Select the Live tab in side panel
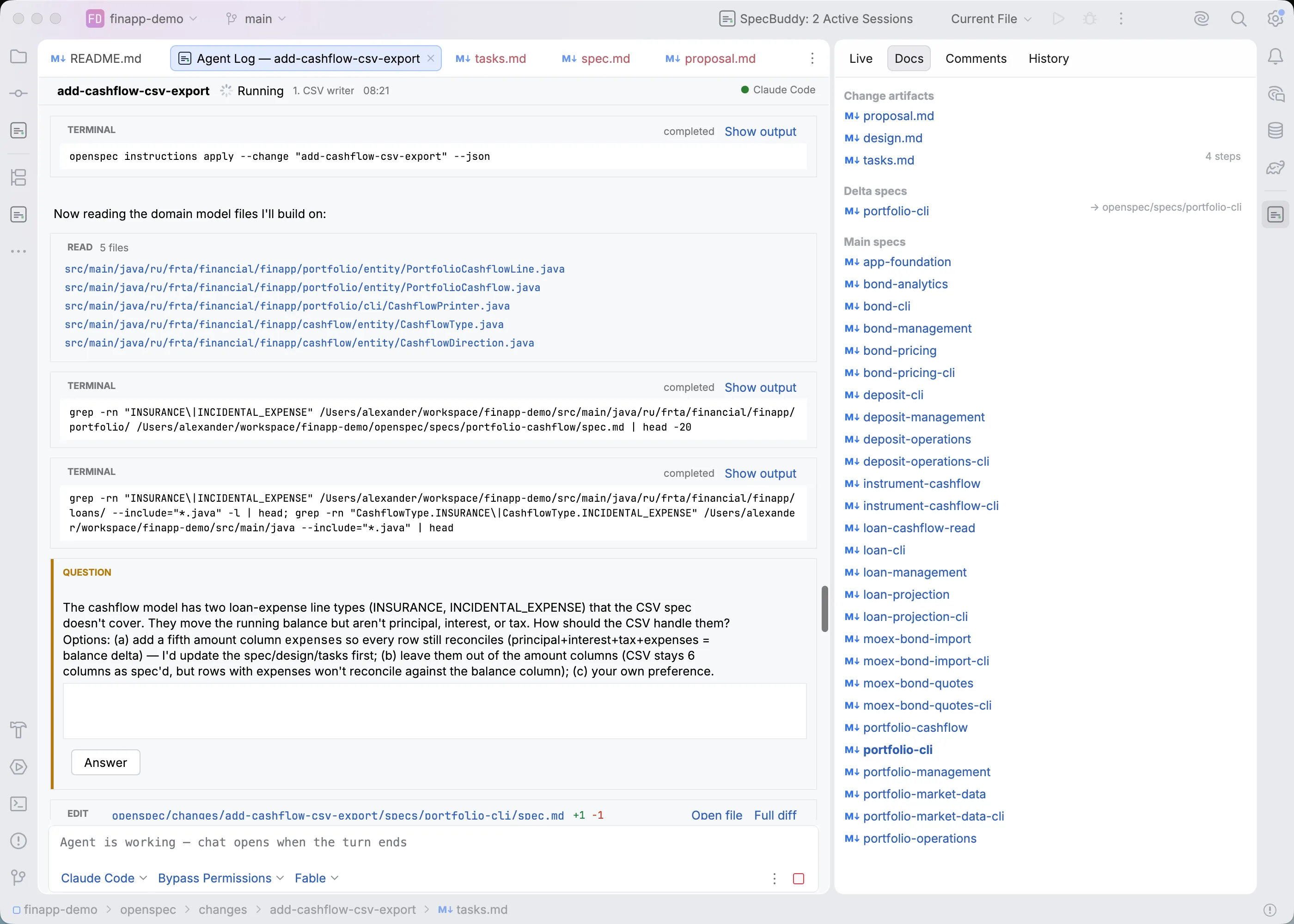 tap(861, 58)
